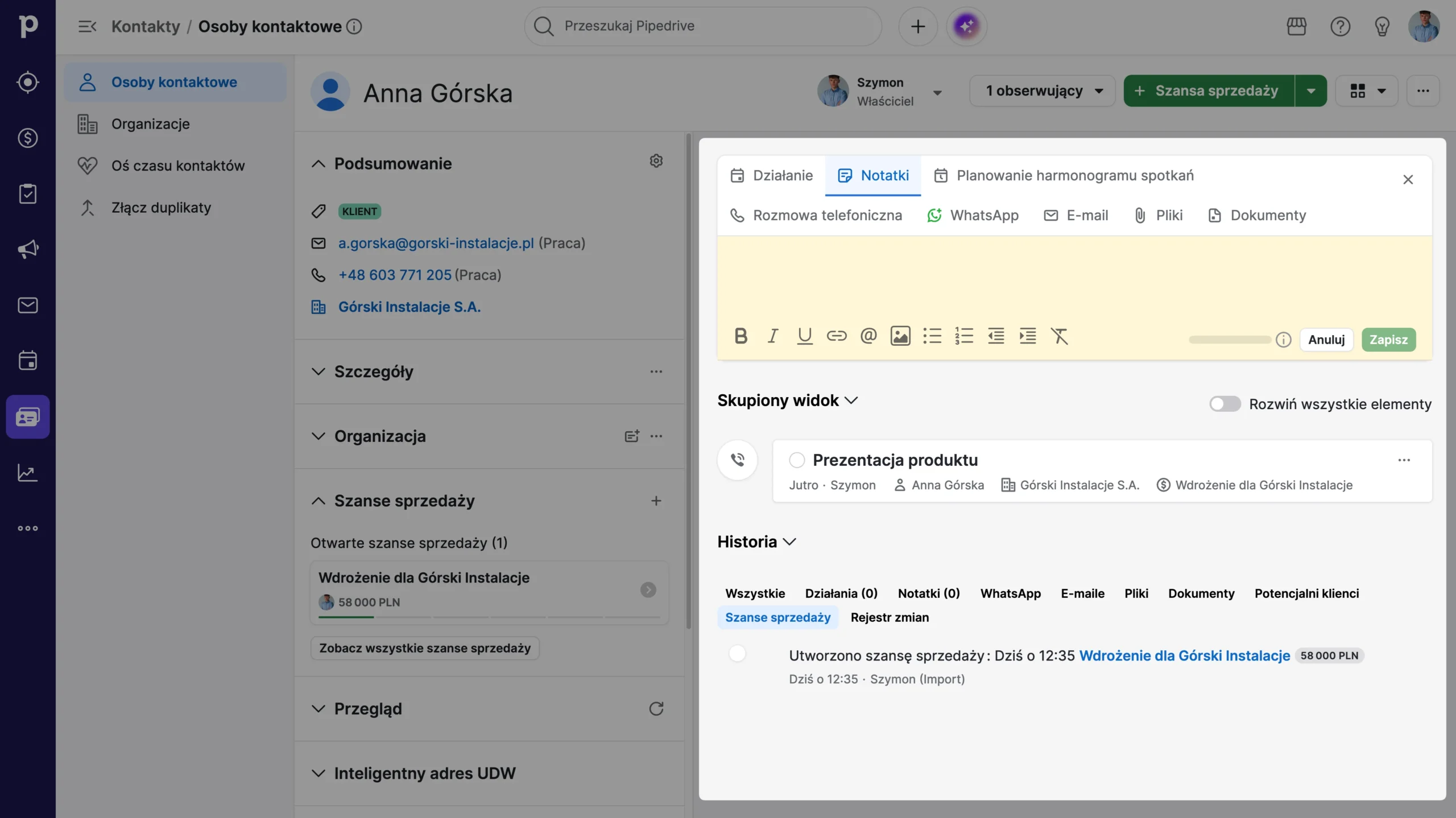Collapse the Podsumowanie section
The image size is (1456, 818).
tap(318, 164)
